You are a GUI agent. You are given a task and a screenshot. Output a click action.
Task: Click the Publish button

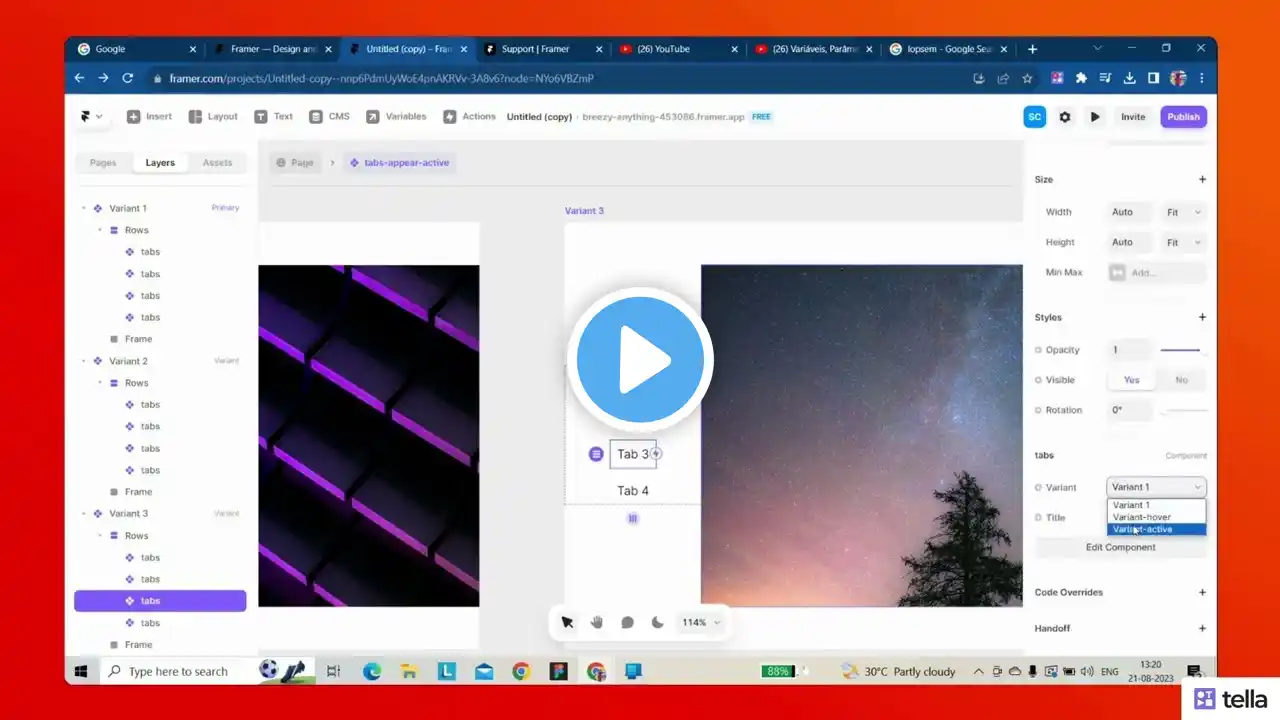[1183, 117]
